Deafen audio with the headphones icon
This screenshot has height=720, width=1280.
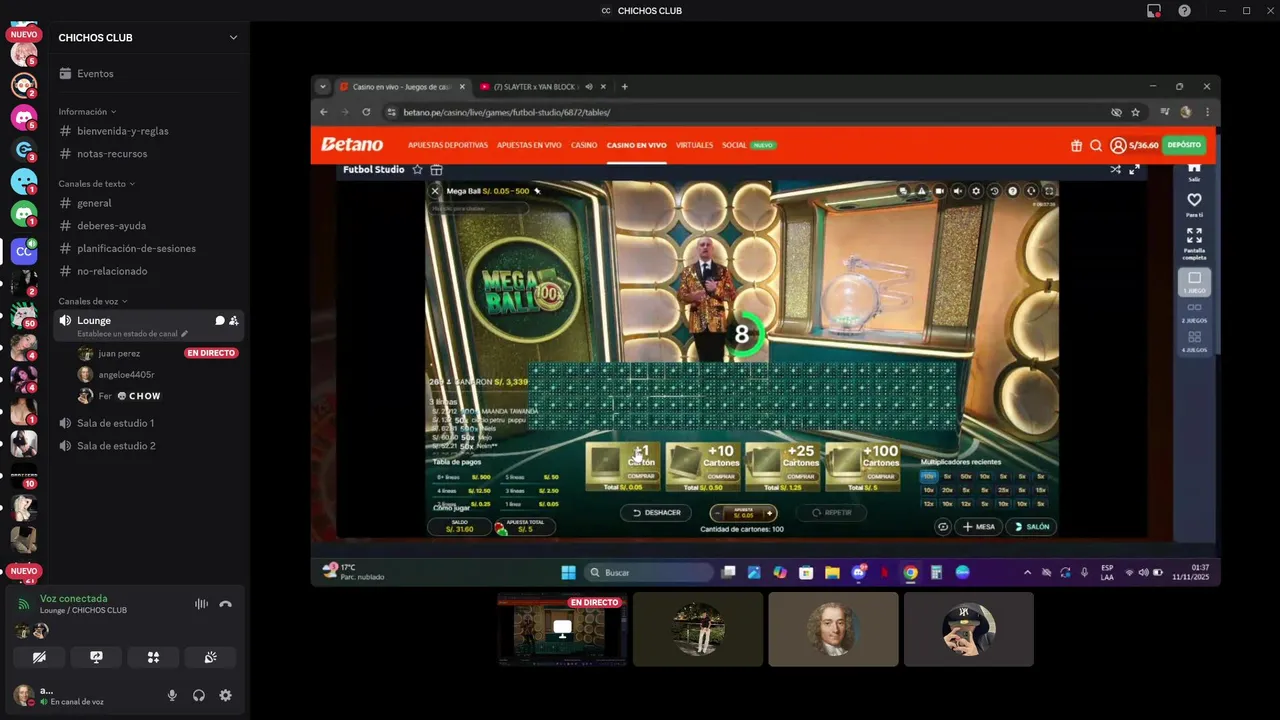pyautogui.click(x=199, y=696)
